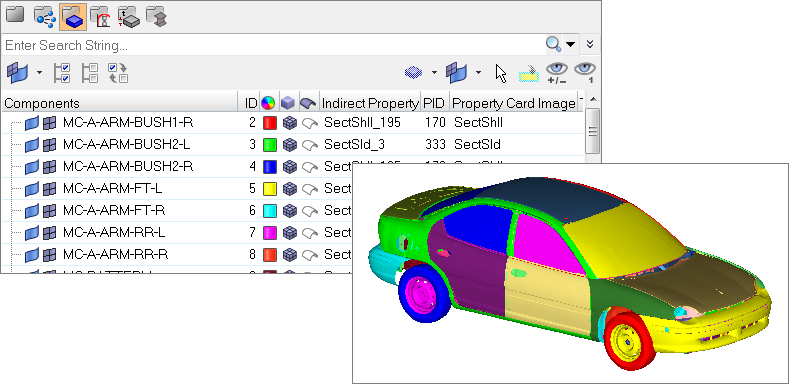Open FE style dropdown for MC-A-ARM-BUSH2-L

click(x=289, y=145)
